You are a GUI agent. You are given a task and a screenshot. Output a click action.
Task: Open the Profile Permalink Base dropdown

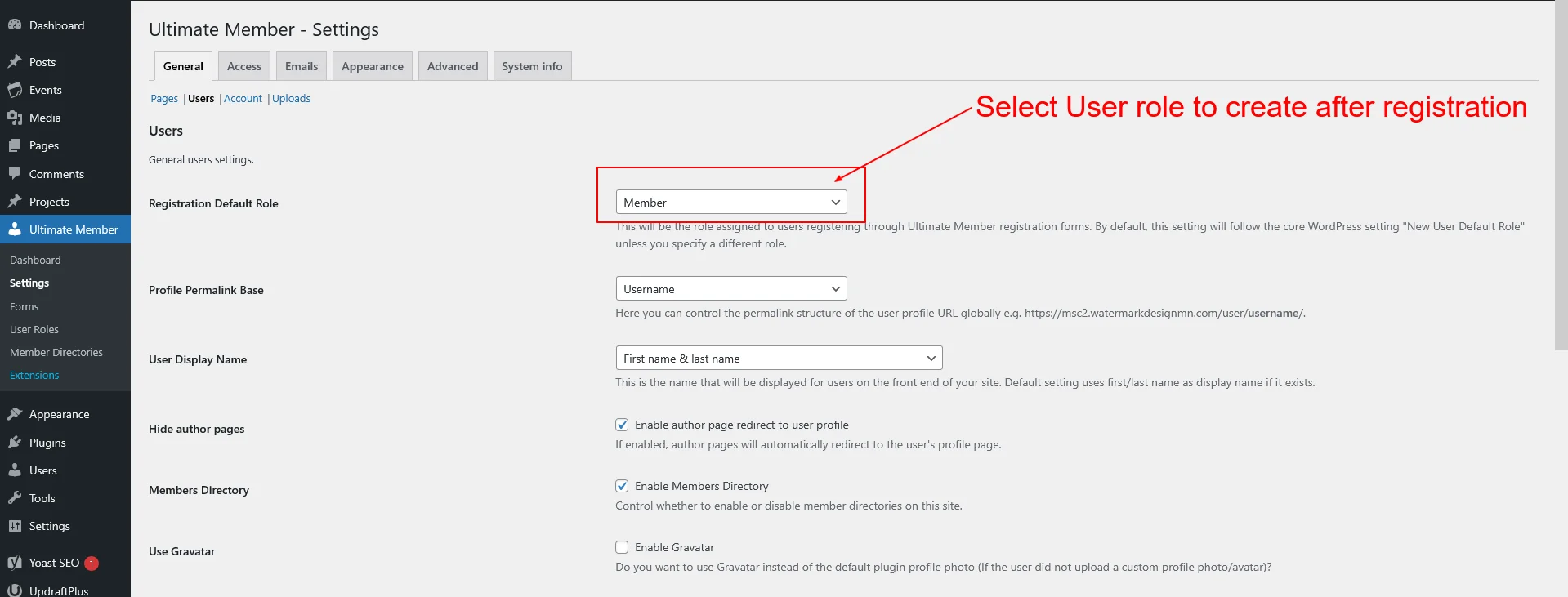tap(730, 288)
